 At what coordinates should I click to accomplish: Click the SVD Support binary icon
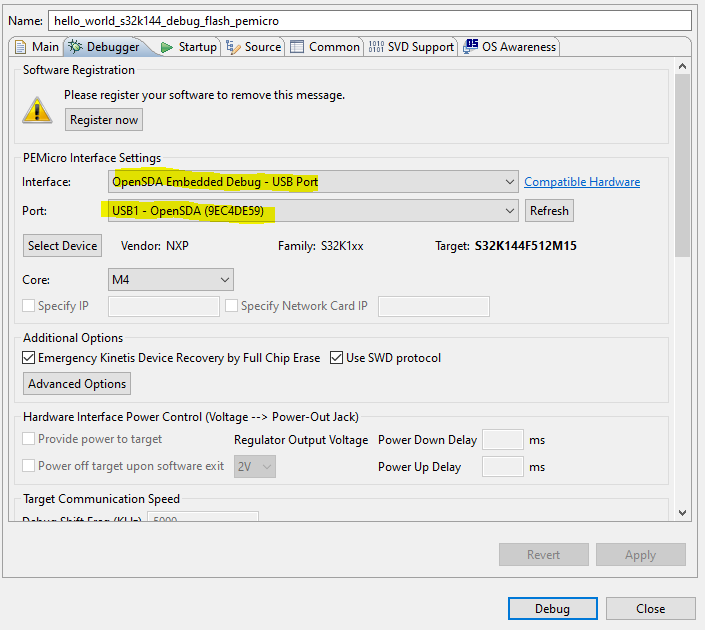tap(376, 47)
